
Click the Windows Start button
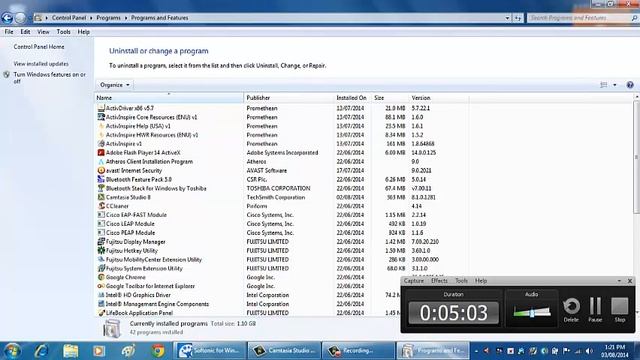click(11, 351)
